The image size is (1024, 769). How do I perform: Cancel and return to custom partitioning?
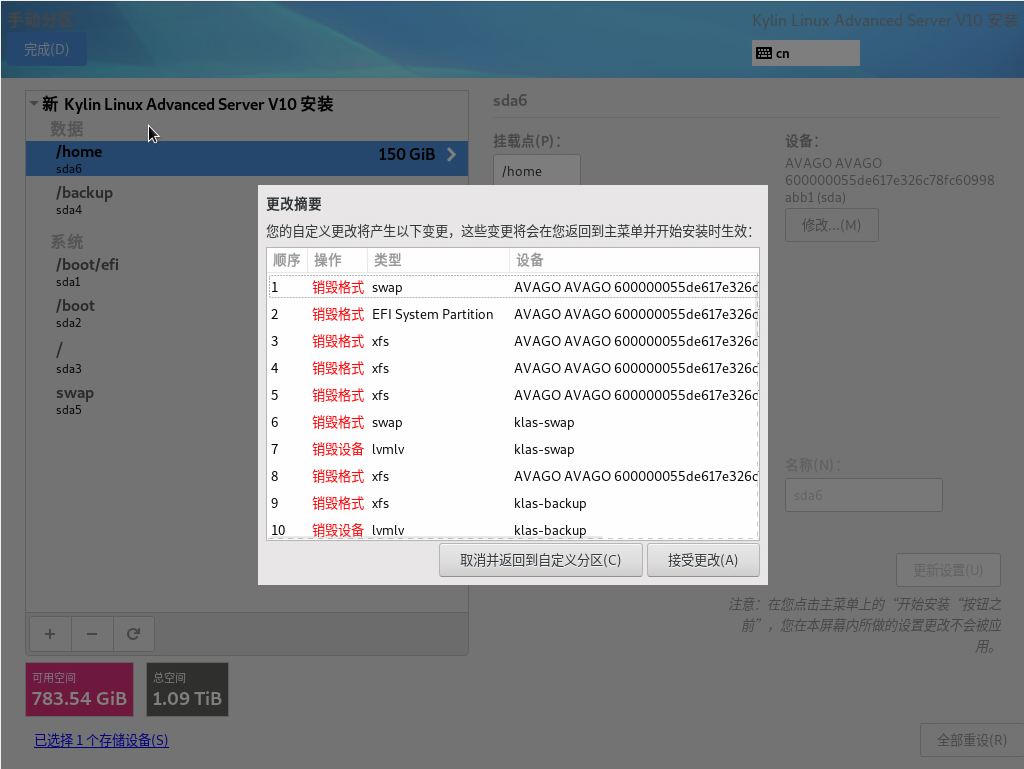pos(541,560)
